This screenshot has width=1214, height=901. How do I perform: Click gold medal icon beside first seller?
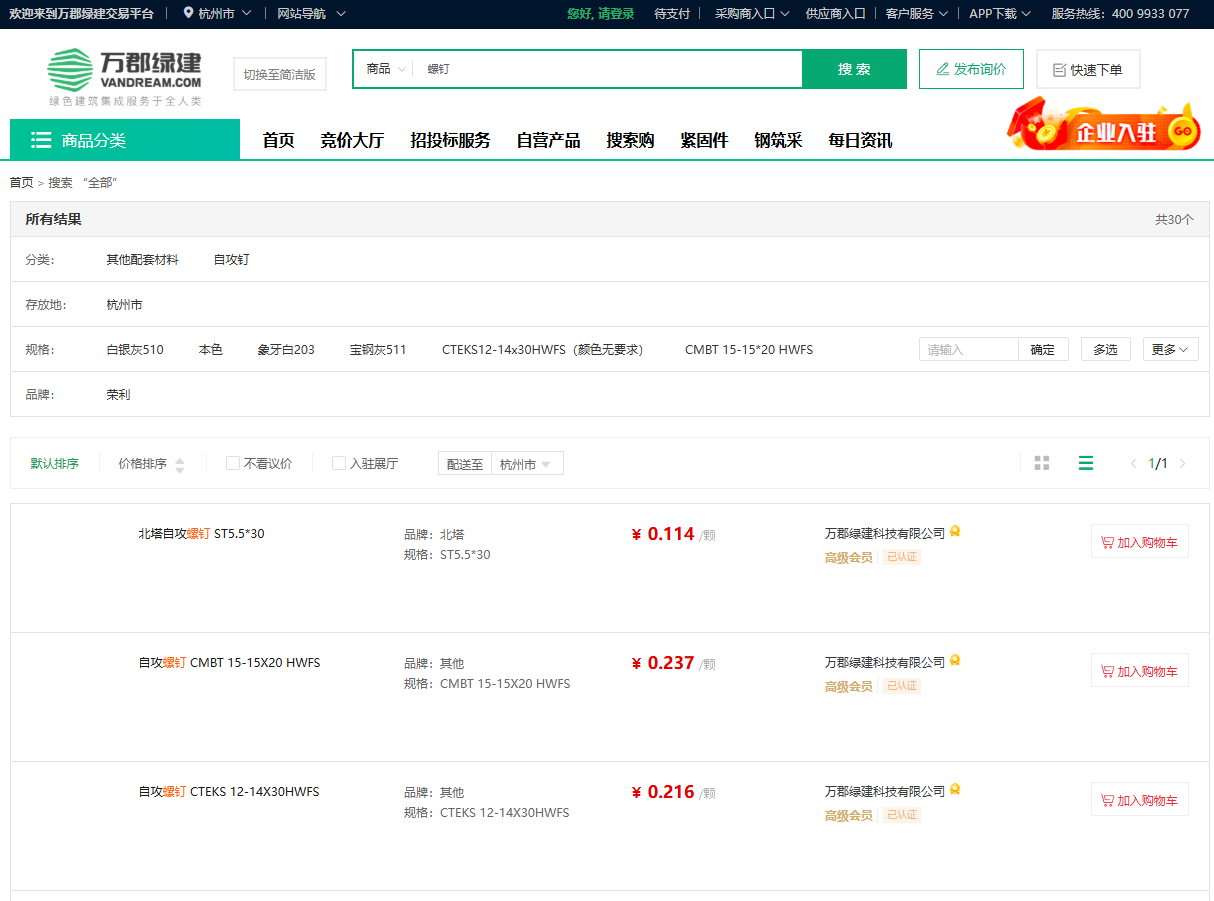pos(955,532)
